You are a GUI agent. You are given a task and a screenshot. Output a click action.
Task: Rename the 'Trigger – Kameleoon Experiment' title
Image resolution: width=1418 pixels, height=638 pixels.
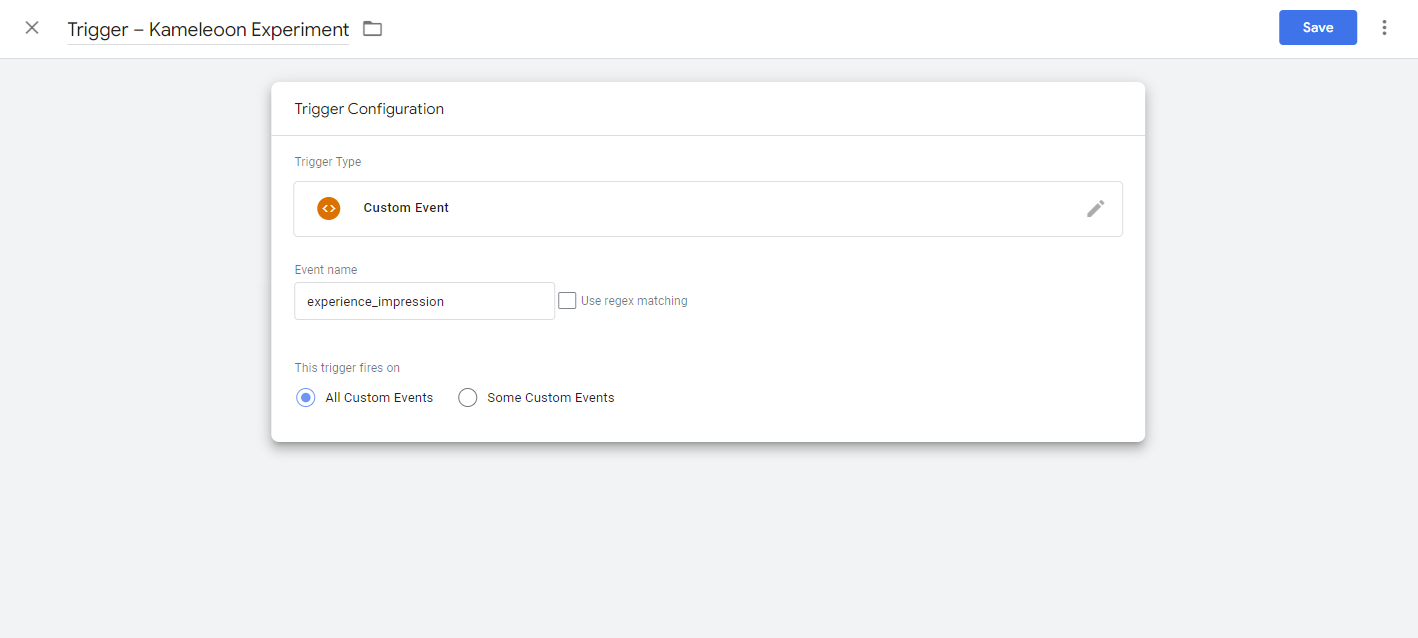[208, 30]
